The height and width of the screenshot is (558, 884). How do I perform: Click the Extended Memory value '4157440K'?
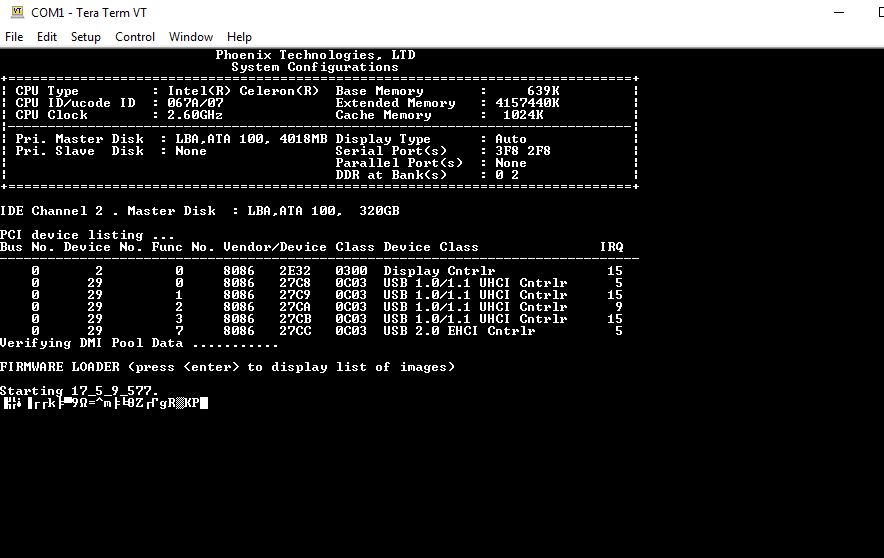[x=527, y=103]
